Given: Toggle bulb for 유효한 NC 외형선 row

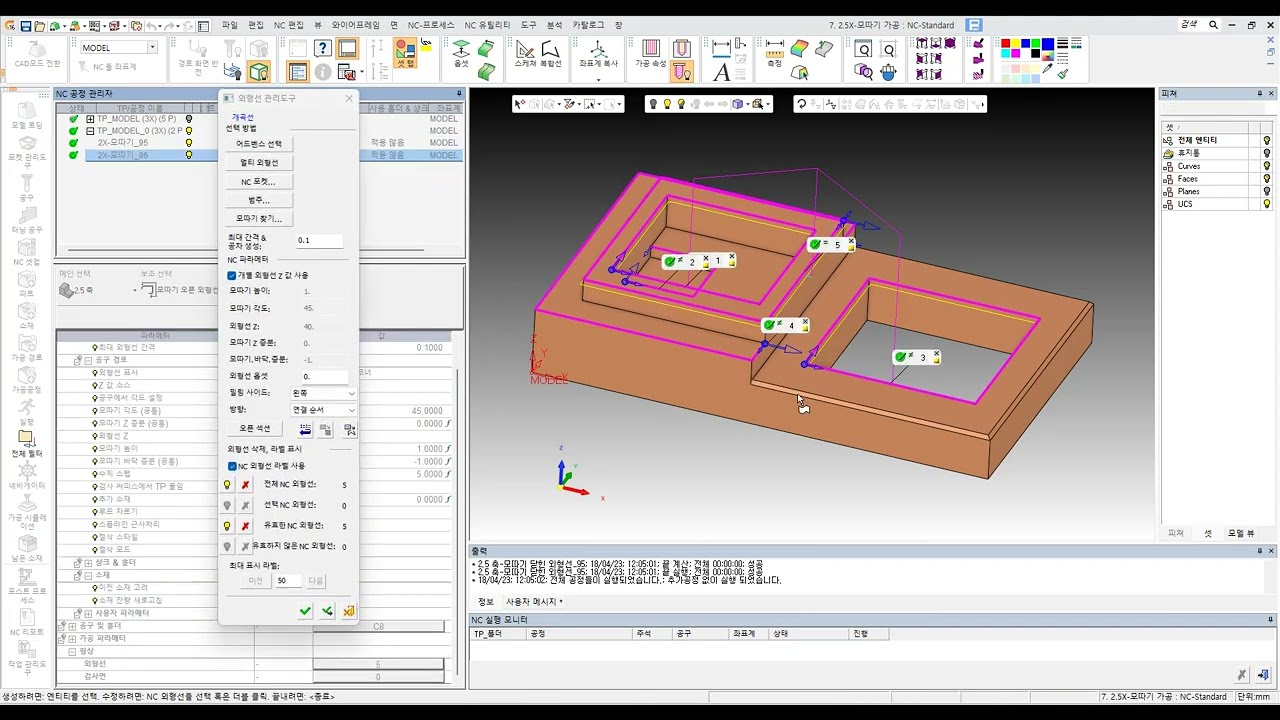Looking at the screenshot, I should [227, 526].
